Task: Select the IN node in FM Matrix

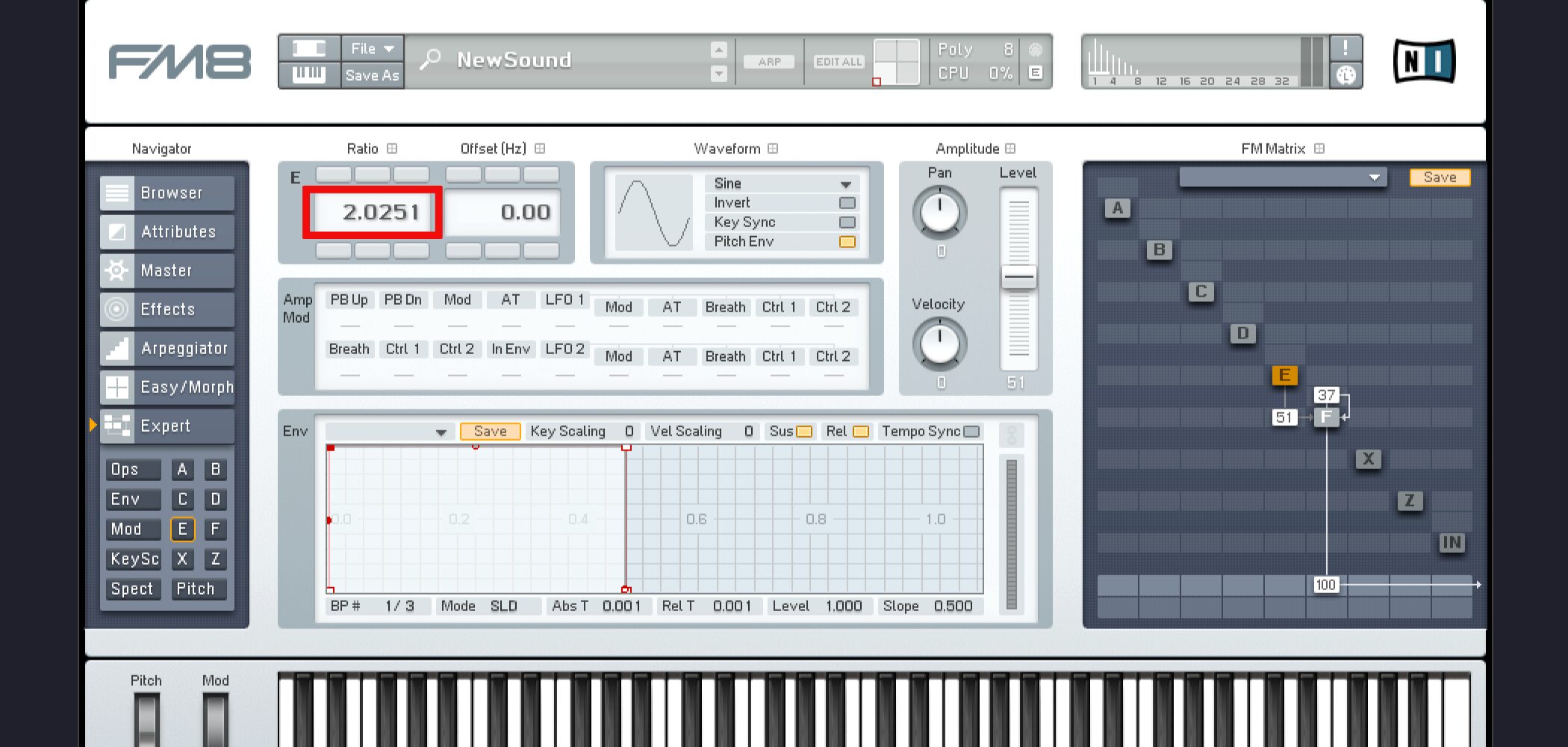Action: click(1452, 542)
